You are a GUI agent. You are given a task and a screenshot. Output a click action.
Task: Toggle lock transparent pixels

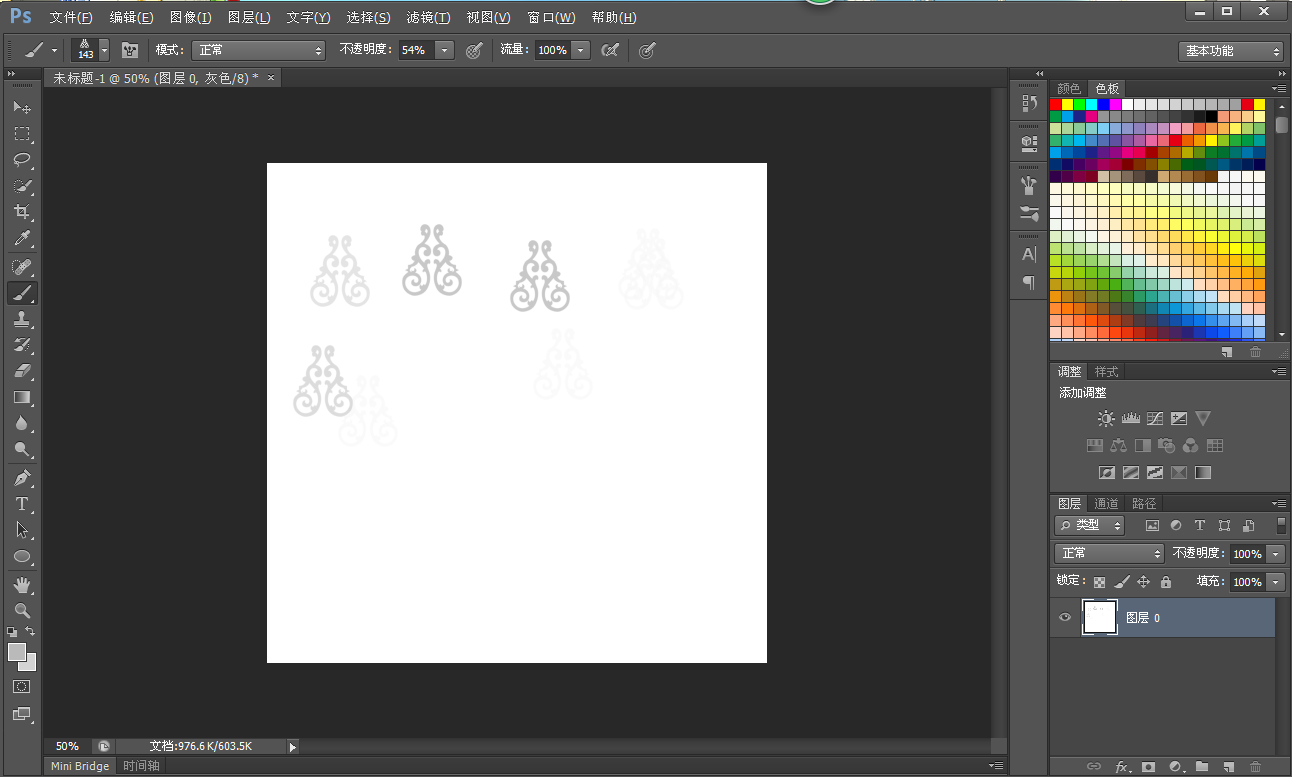(x=1099, y=582)
